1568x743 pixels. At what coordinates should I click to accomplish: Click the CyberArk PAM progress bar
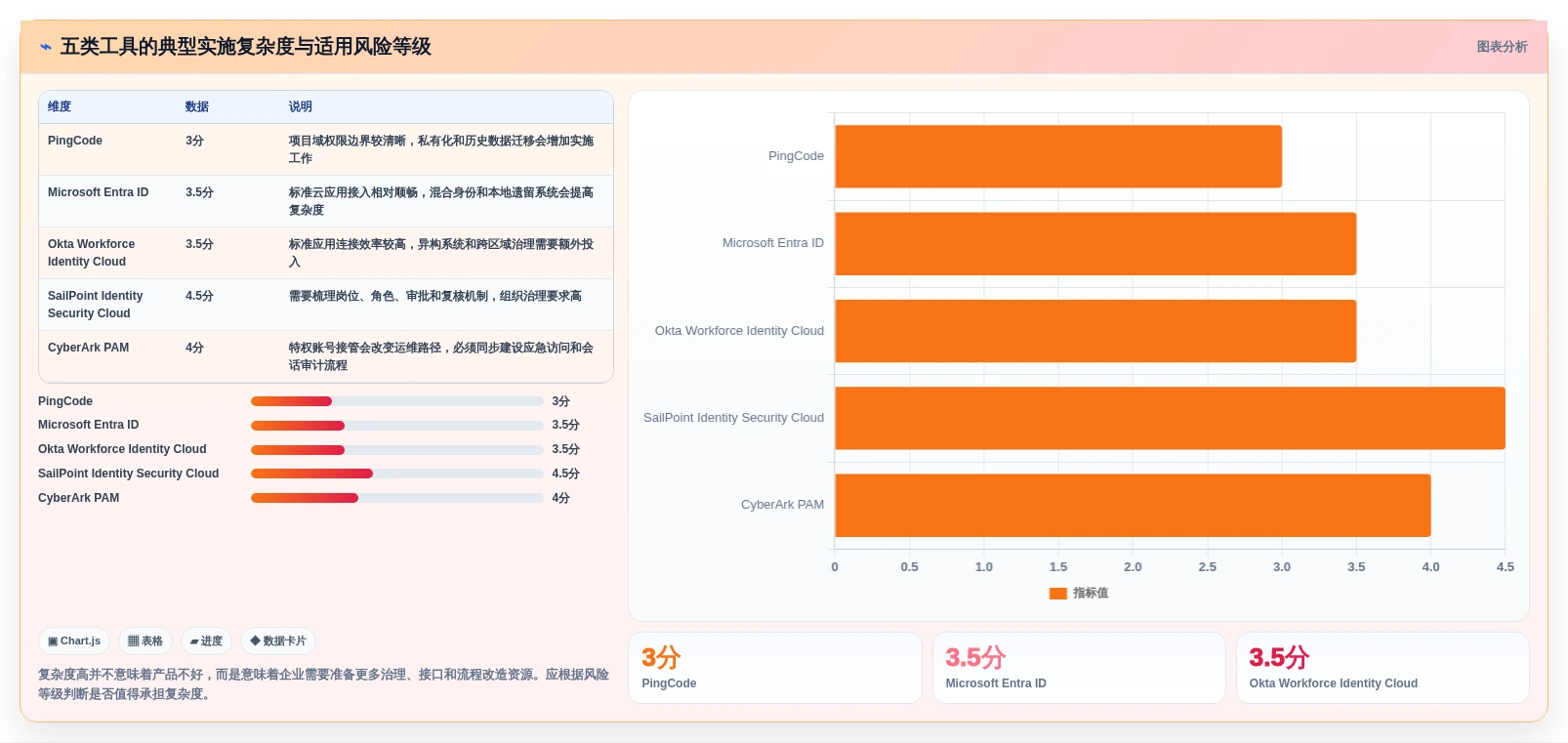coord(396,498)
